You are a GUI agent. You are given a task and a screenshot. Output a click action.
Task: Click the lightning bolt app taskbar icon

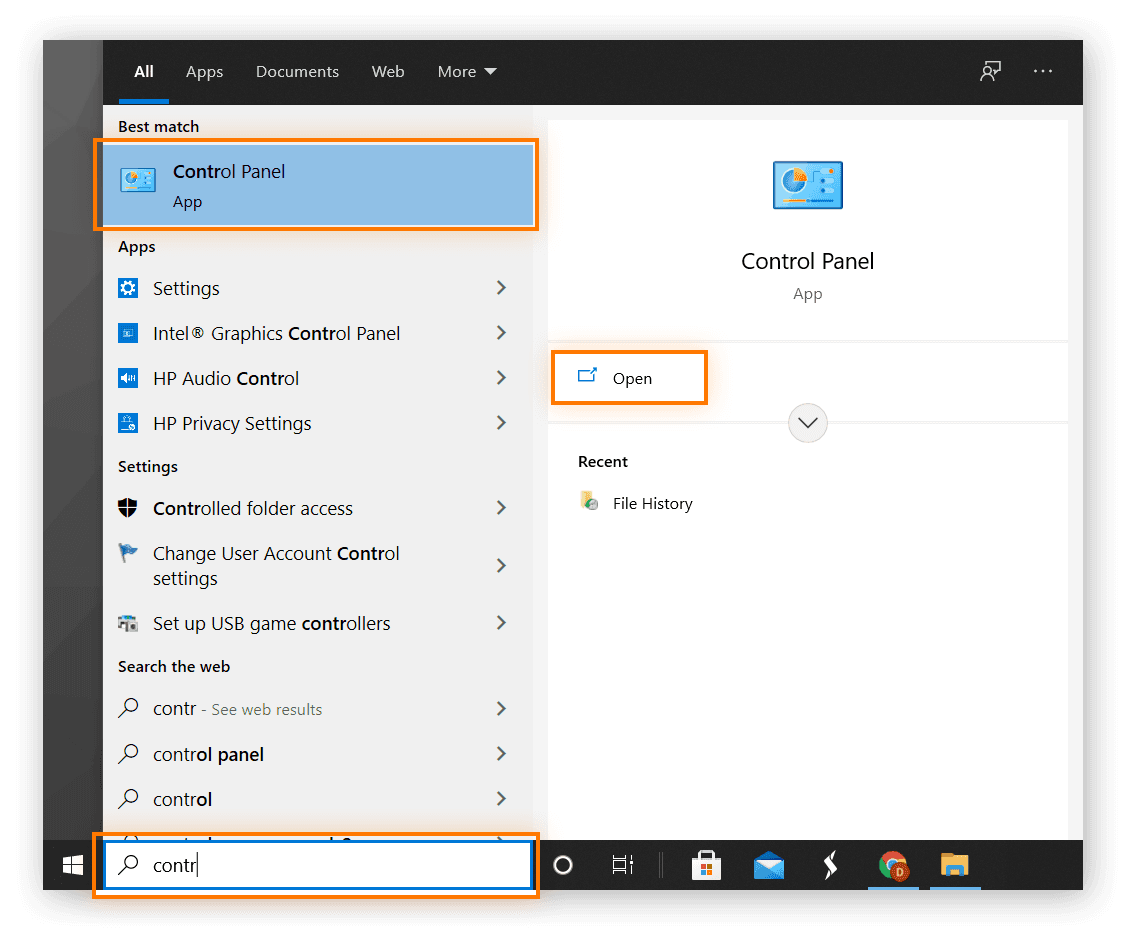point(831,865)
